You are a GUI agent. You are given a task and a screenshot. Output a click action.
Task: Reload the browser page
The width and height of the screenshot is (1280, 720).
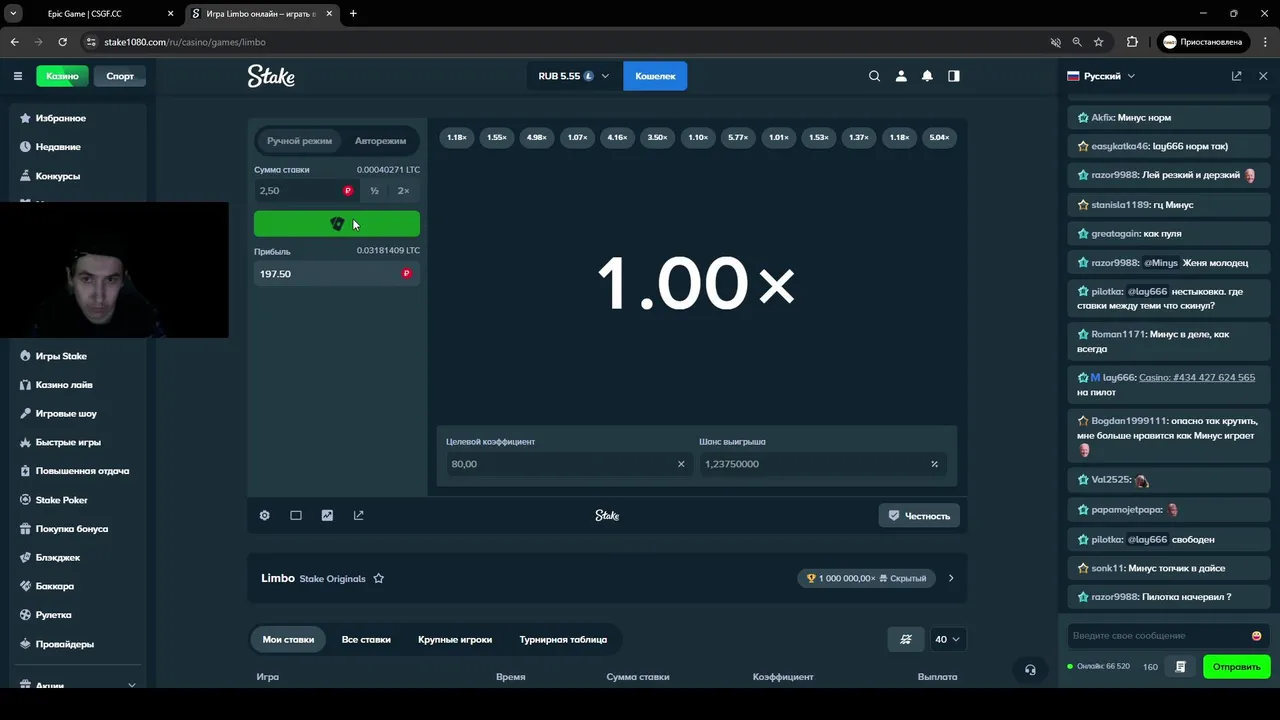coord(62,42)
